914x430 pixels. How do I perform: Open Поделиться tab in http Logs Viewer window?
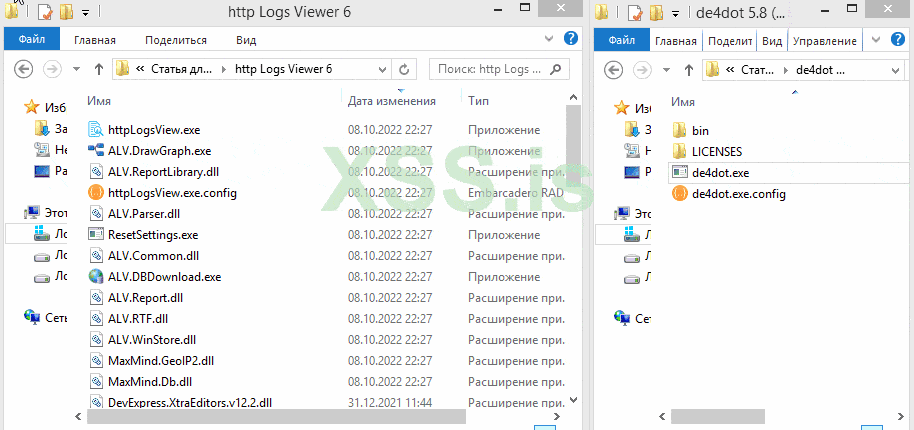(176, 40)
